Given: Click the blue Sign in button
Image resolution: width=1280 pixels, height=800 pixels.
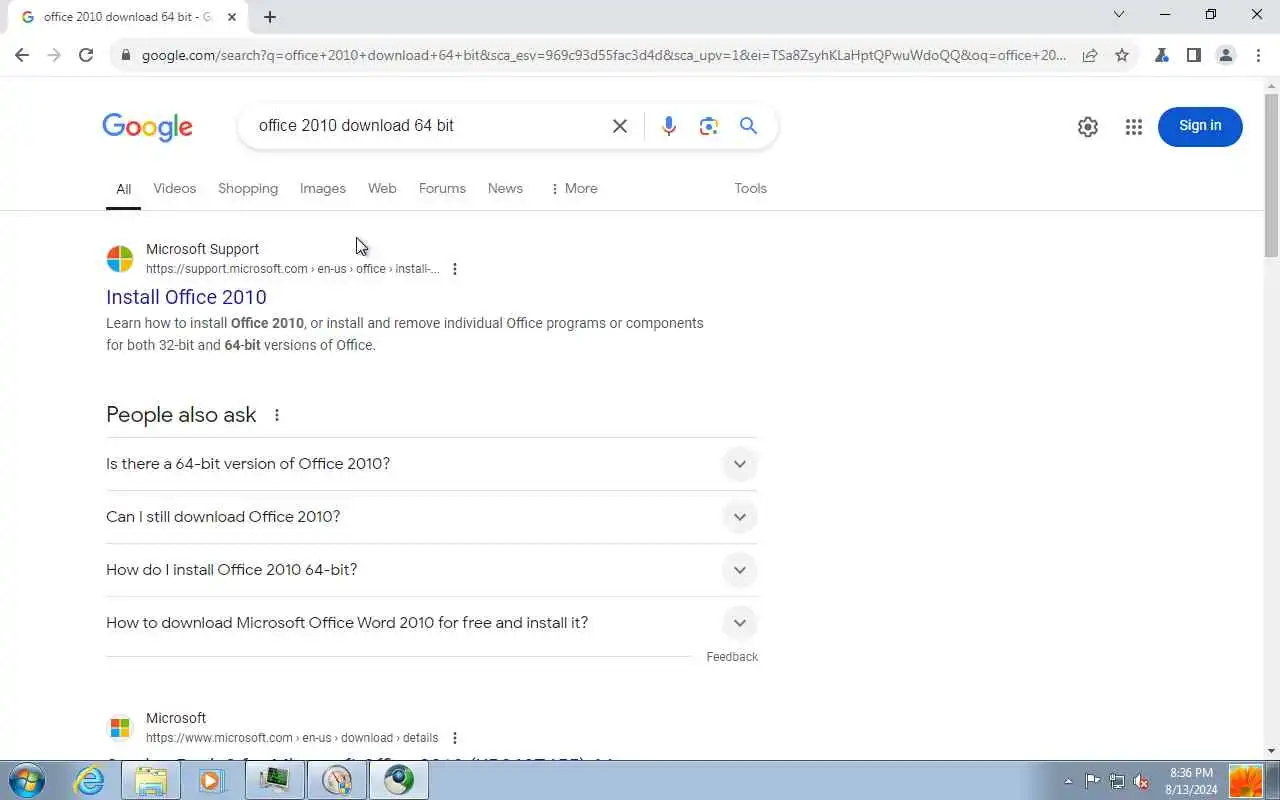Looking at the screenshot, I should pos(1200,126).
